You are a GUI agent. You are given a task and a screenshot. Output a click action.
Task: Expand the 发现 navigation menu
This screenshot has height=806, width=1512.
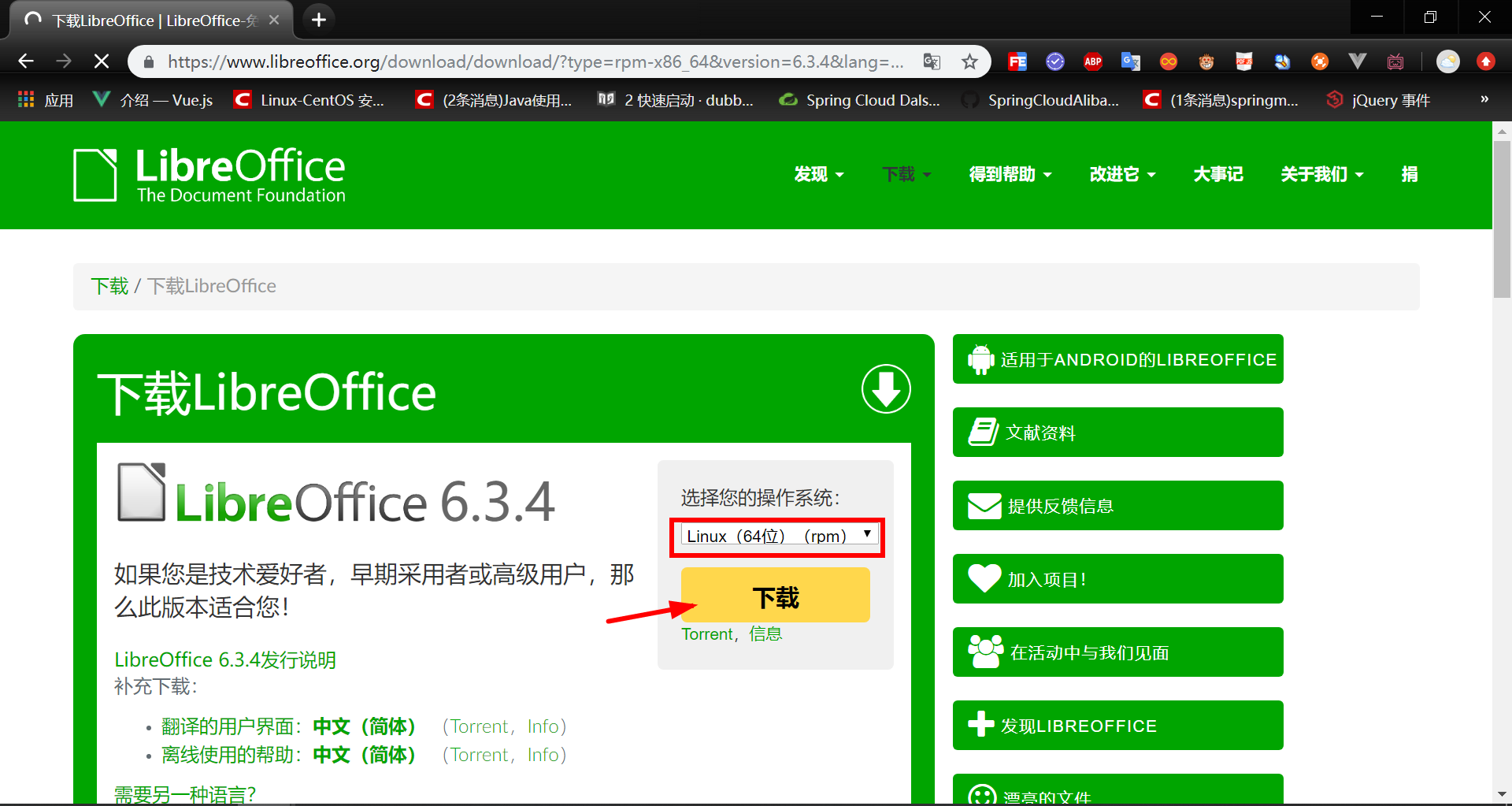coord(819,174)
